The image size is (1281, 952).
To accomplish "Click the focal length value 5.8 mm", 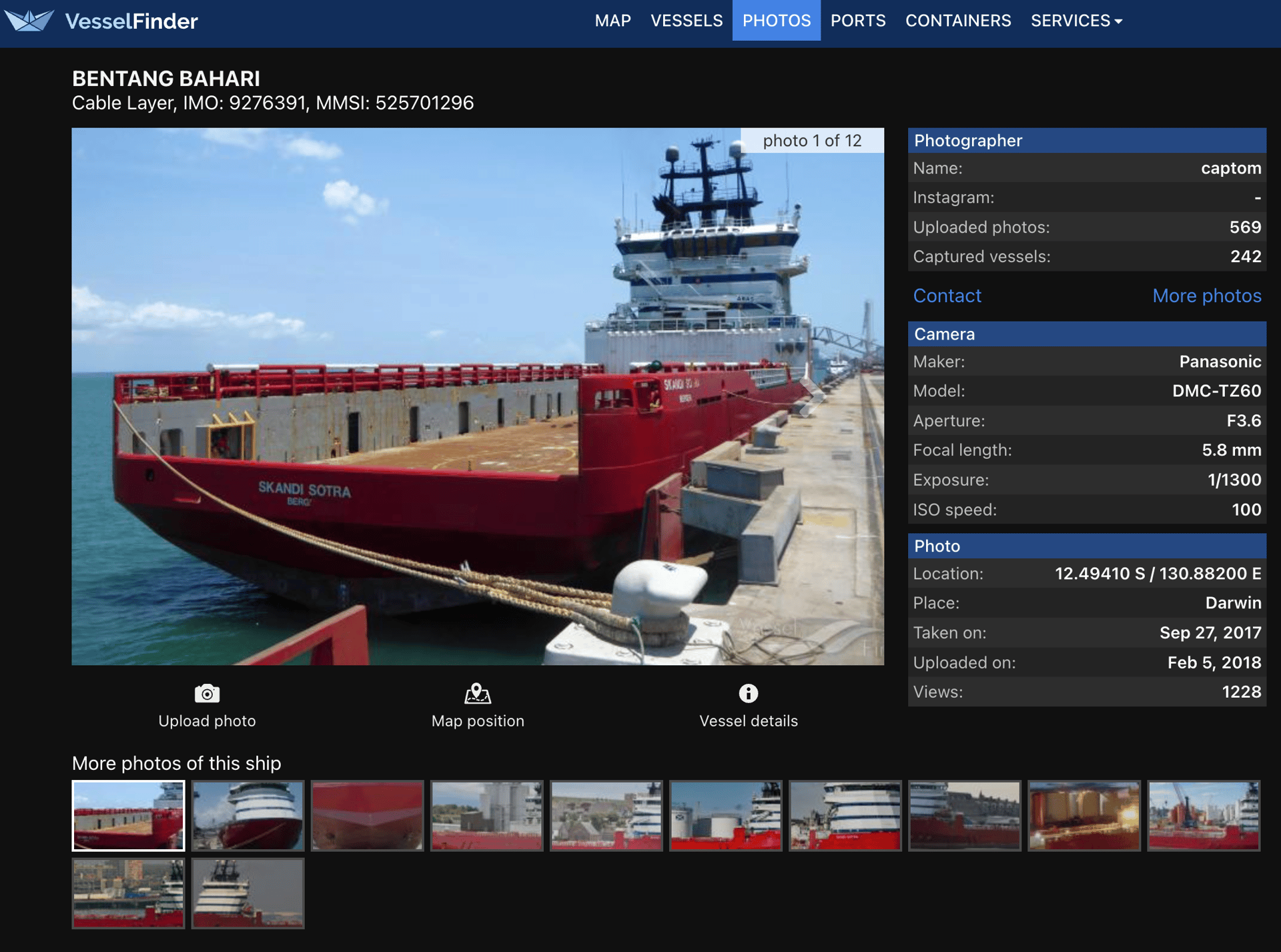I will point(1232,450).
